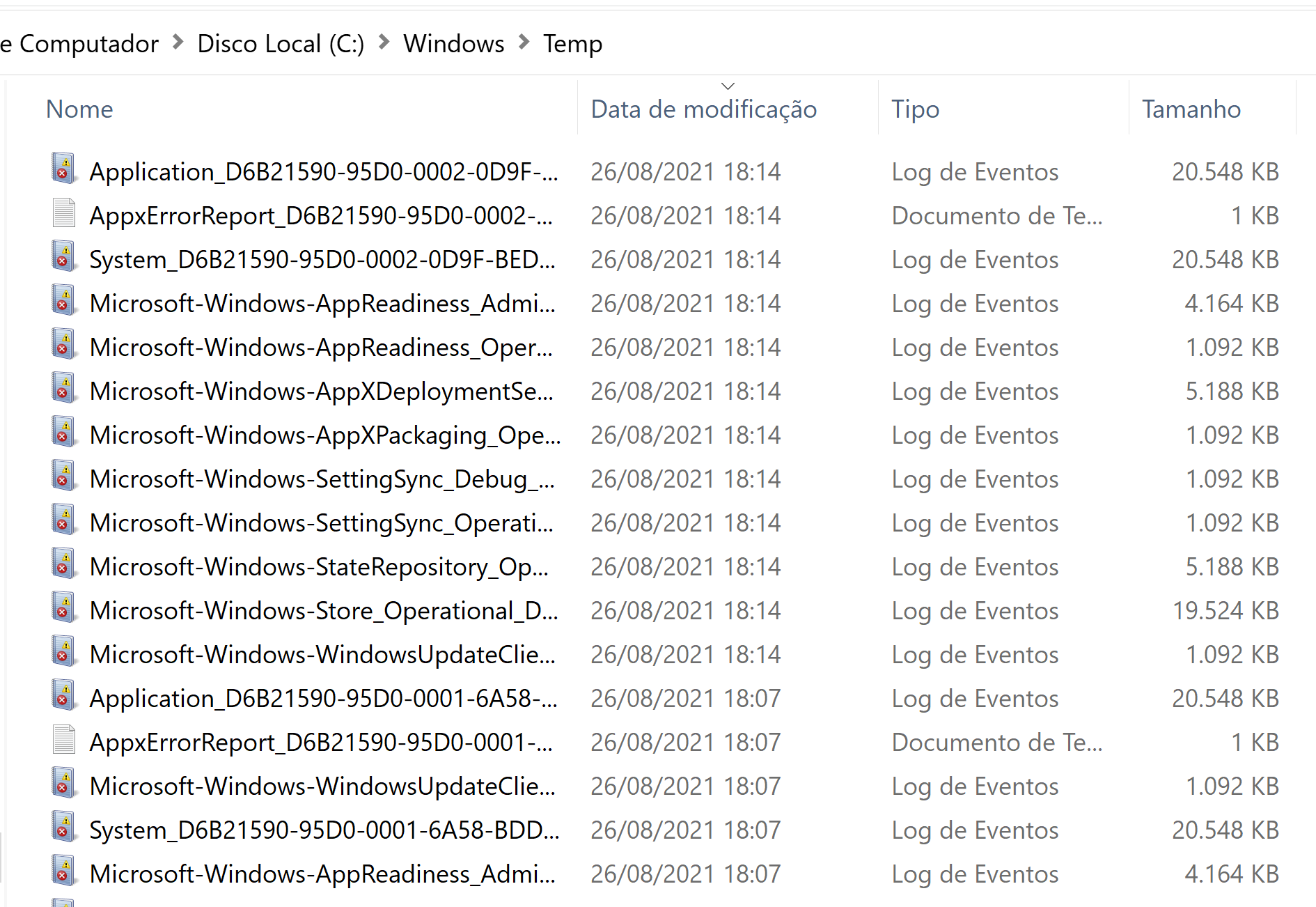Select file Application_D6B21590-95D0-0002-0D9F-...
The width and height of the screenshot is (1316, 907).
point(324,172)
